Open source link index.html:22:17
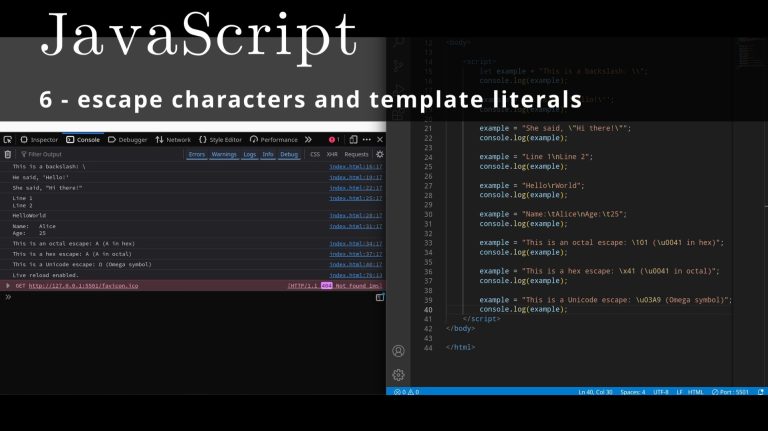768x431 pixels. (356, 188)
